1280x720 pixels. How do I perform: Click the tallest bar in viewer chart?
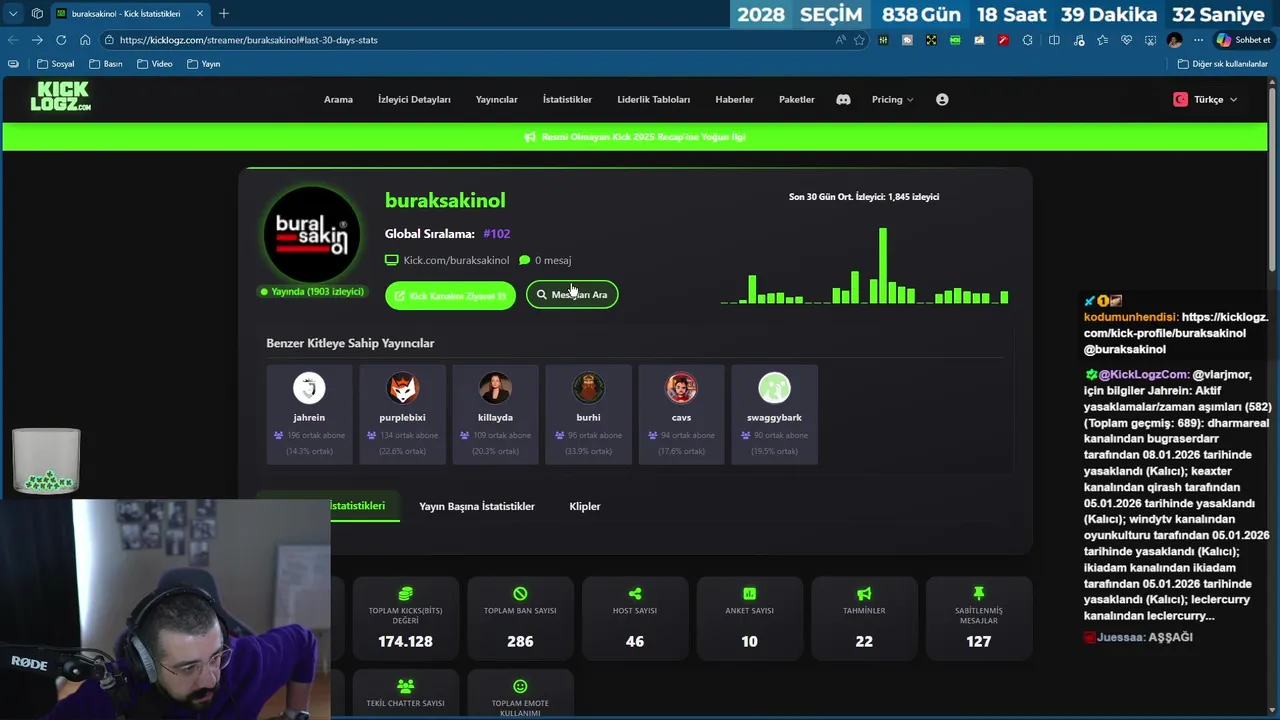[x=883, y=266]
